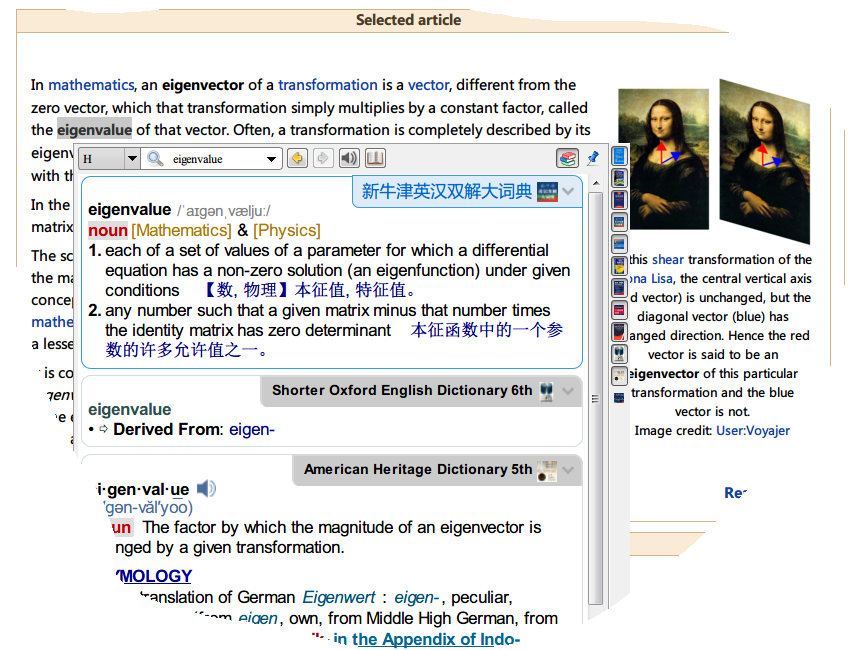Select bottom dictionary icon in sidebar
Screen dimensions: 851x650
point(619,398)
